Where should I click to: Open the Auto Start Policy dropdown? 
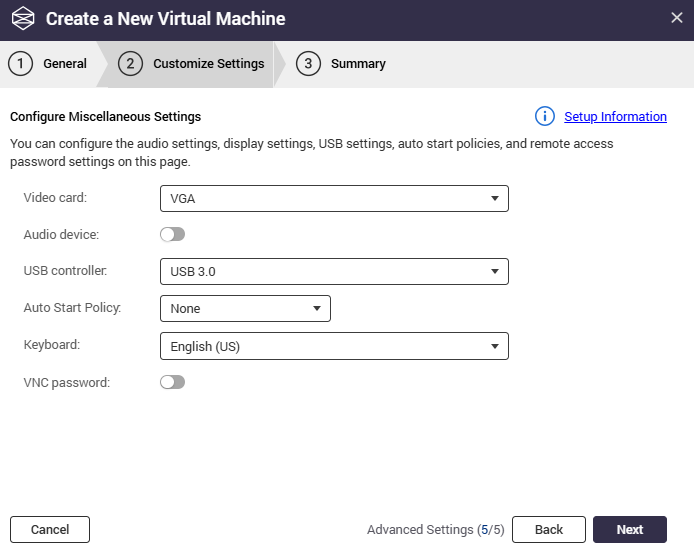tap(245, 309)
